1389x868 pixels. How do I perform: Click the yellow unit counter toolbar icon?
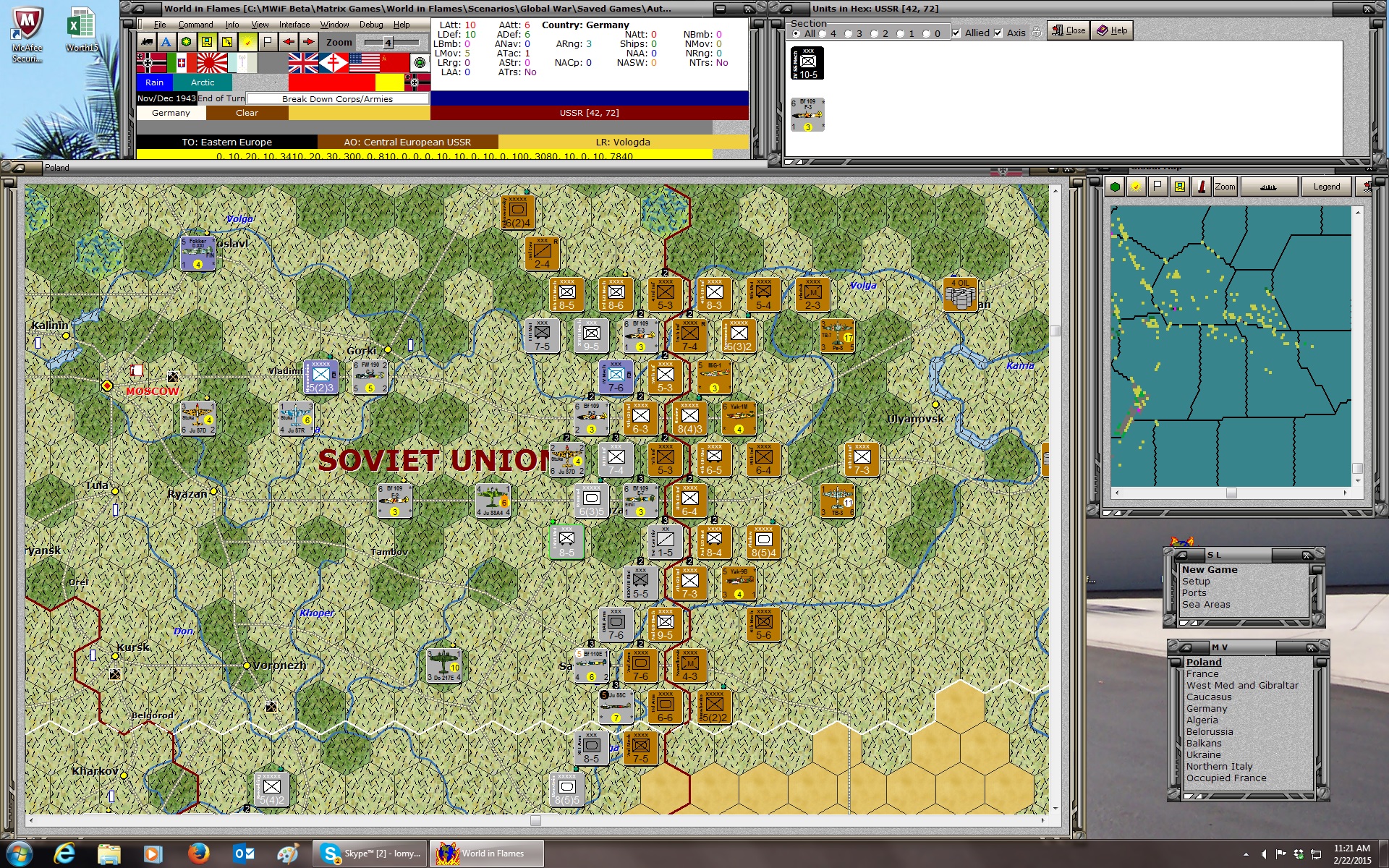[x=207, y=42]
